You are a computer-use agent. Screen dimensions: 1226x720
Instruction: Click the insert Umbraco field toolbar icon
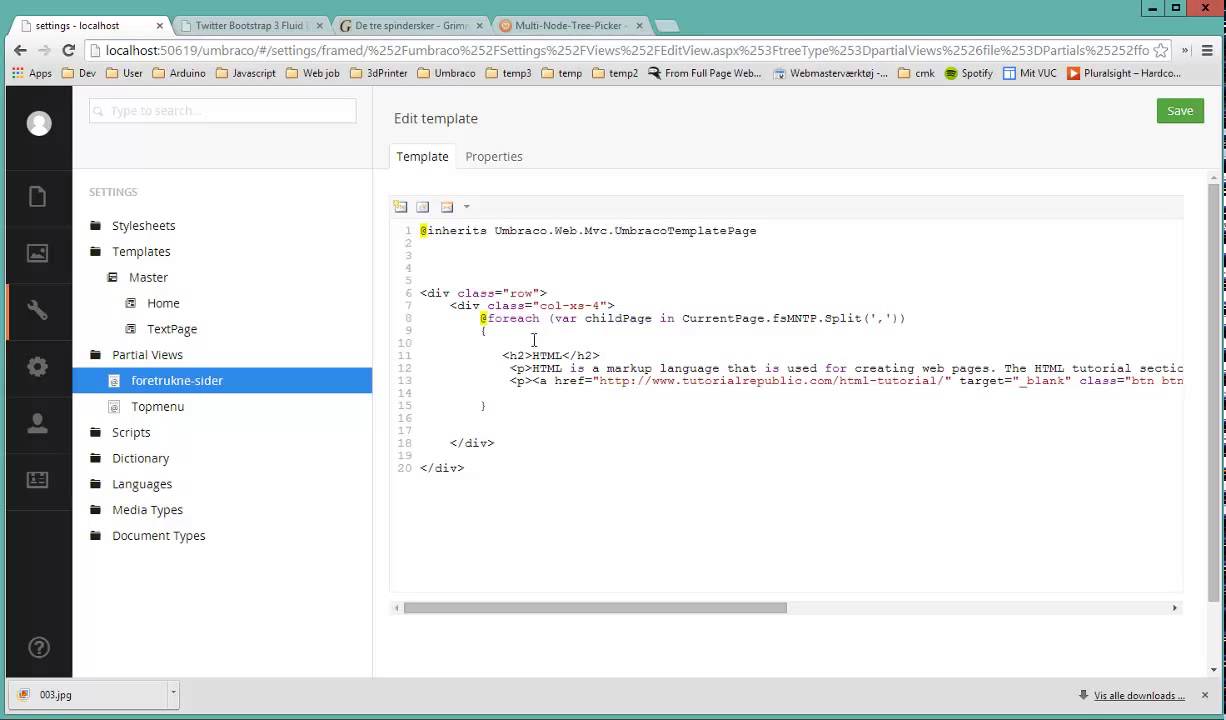tap(400, 207)
